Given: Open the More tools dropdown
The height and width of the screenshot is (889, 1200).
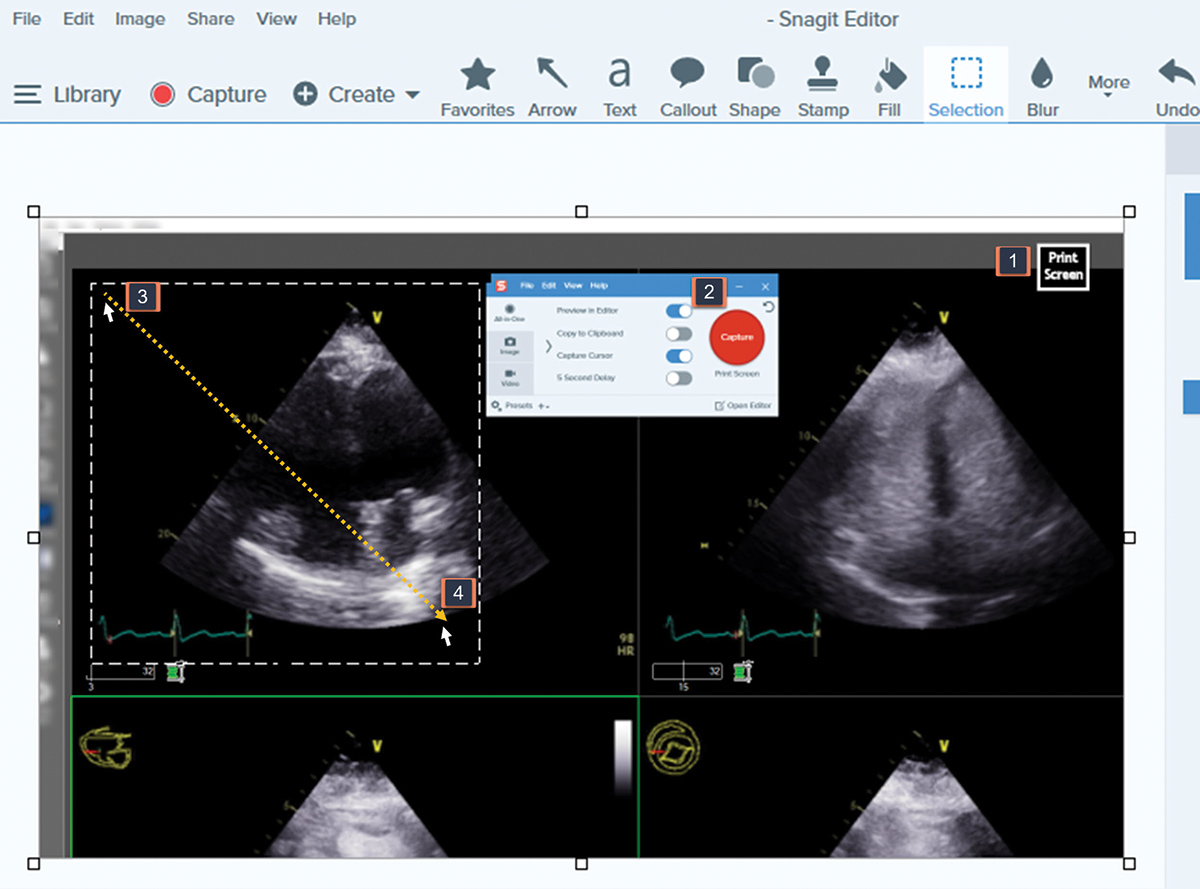Looking at the screenshot, I should coord(1109,85).
